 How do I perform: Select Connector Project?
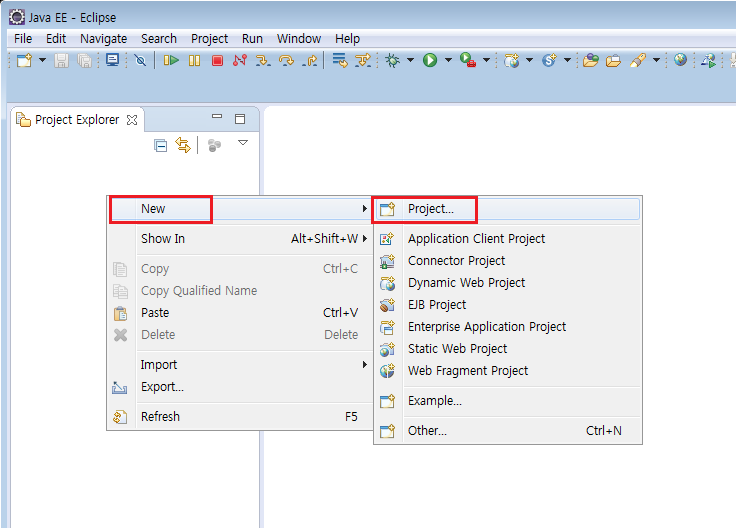507,261
